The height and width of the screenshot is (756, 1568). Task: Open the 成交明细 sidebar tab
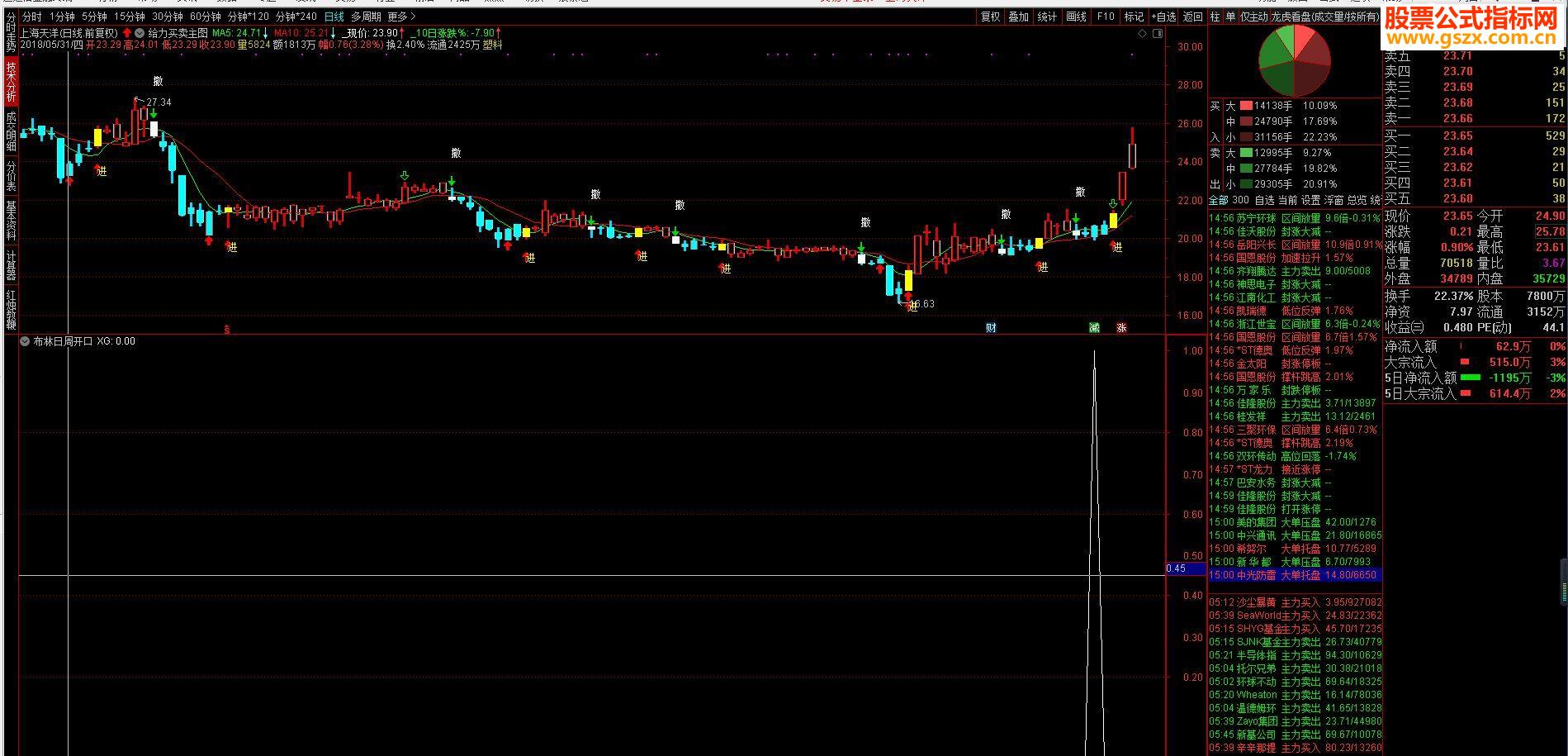pyautogui.click(x=11, y=132)
